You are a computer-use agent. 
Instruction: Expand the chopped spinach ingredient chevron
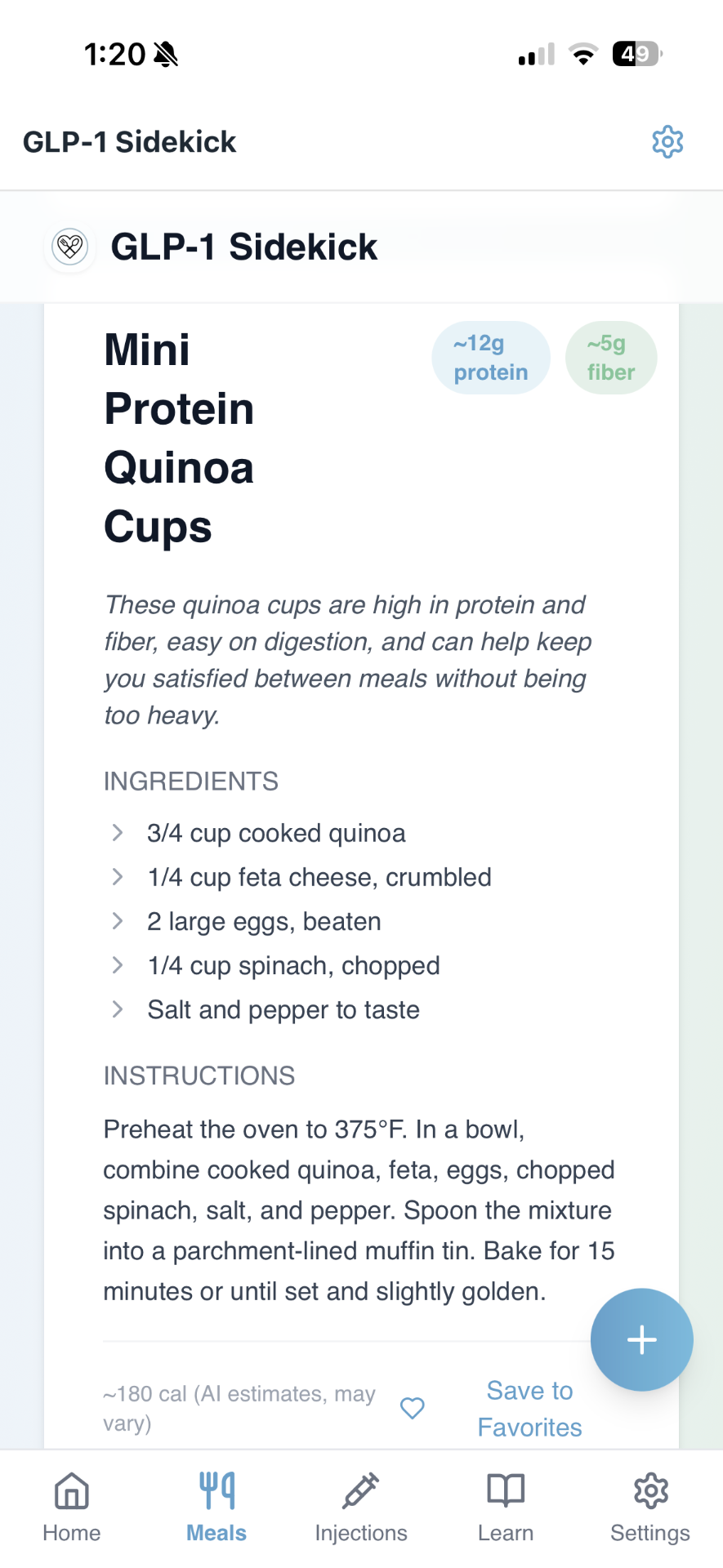118,965
